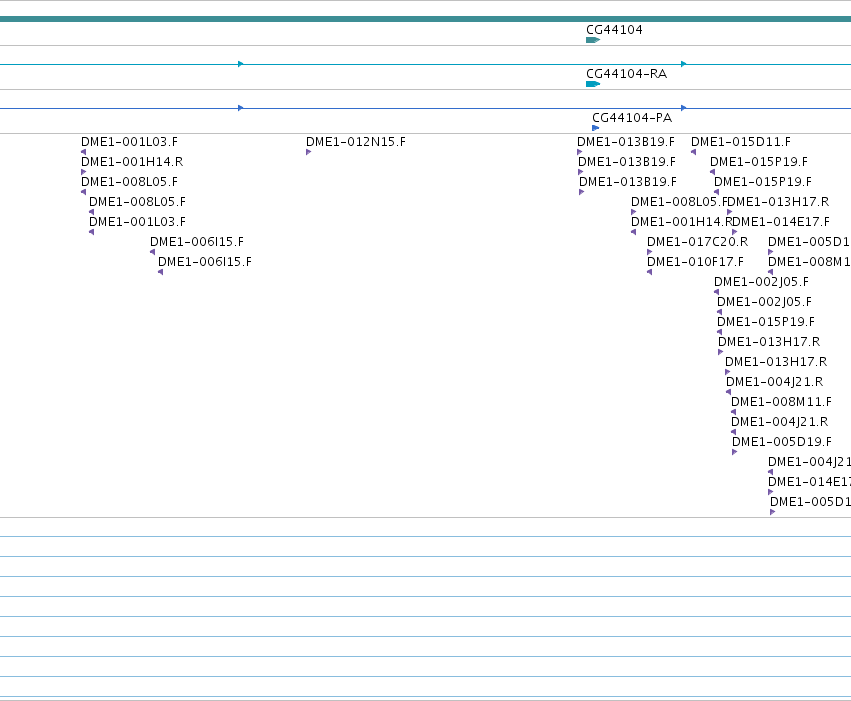Click the CG44104-RA transcript arrow glyph
The image size is (851, 701).
click(593, 84)
